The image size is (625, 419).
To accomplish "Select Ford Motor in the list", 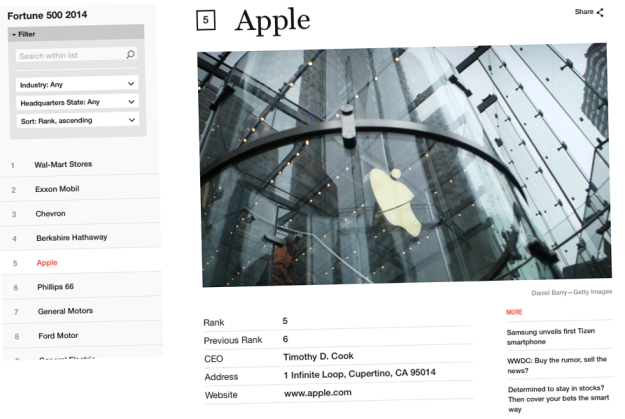I will click(x=58, y=336).
